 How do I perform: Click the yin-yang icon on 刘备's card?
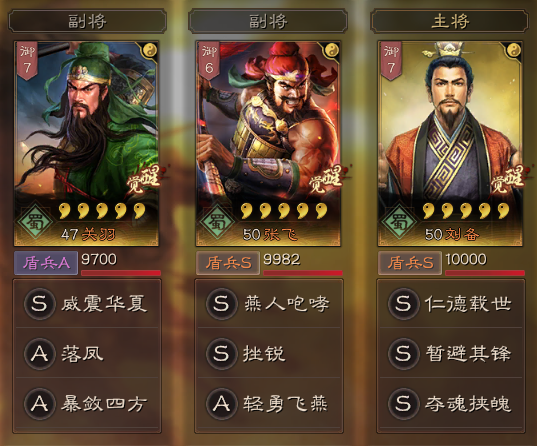(513, 50)
